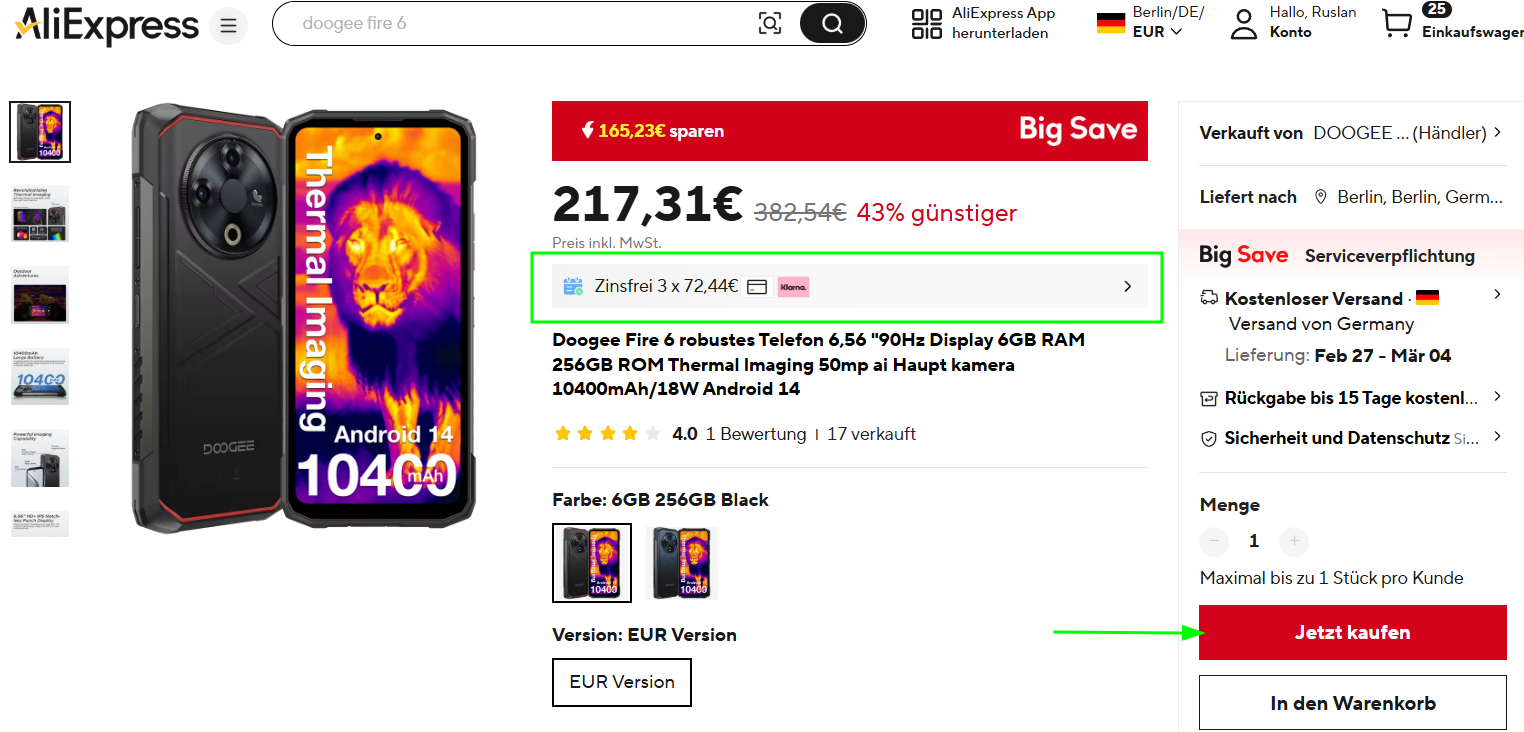Select the second color variant thumbnail
The image size is (1524, 732).
682,563
